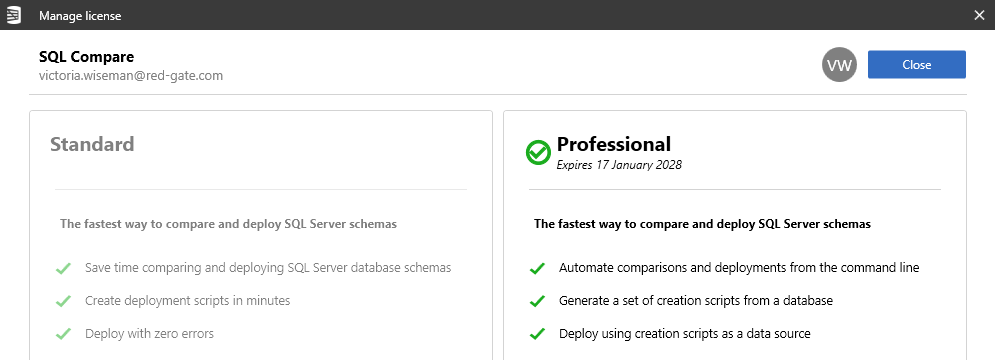Image resolution: width=995 pixels, height=360 pixels.
Task: Click checkmark next to Automate comparisons and deployments
Action: pyautogui.click(x=537, y=269)
